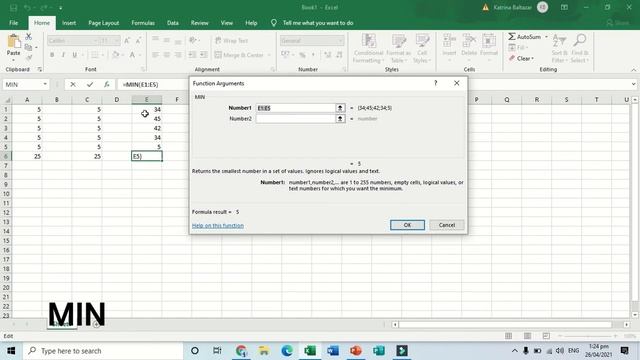Select row 6 header

pyautogui.click(x=6, y=156)
